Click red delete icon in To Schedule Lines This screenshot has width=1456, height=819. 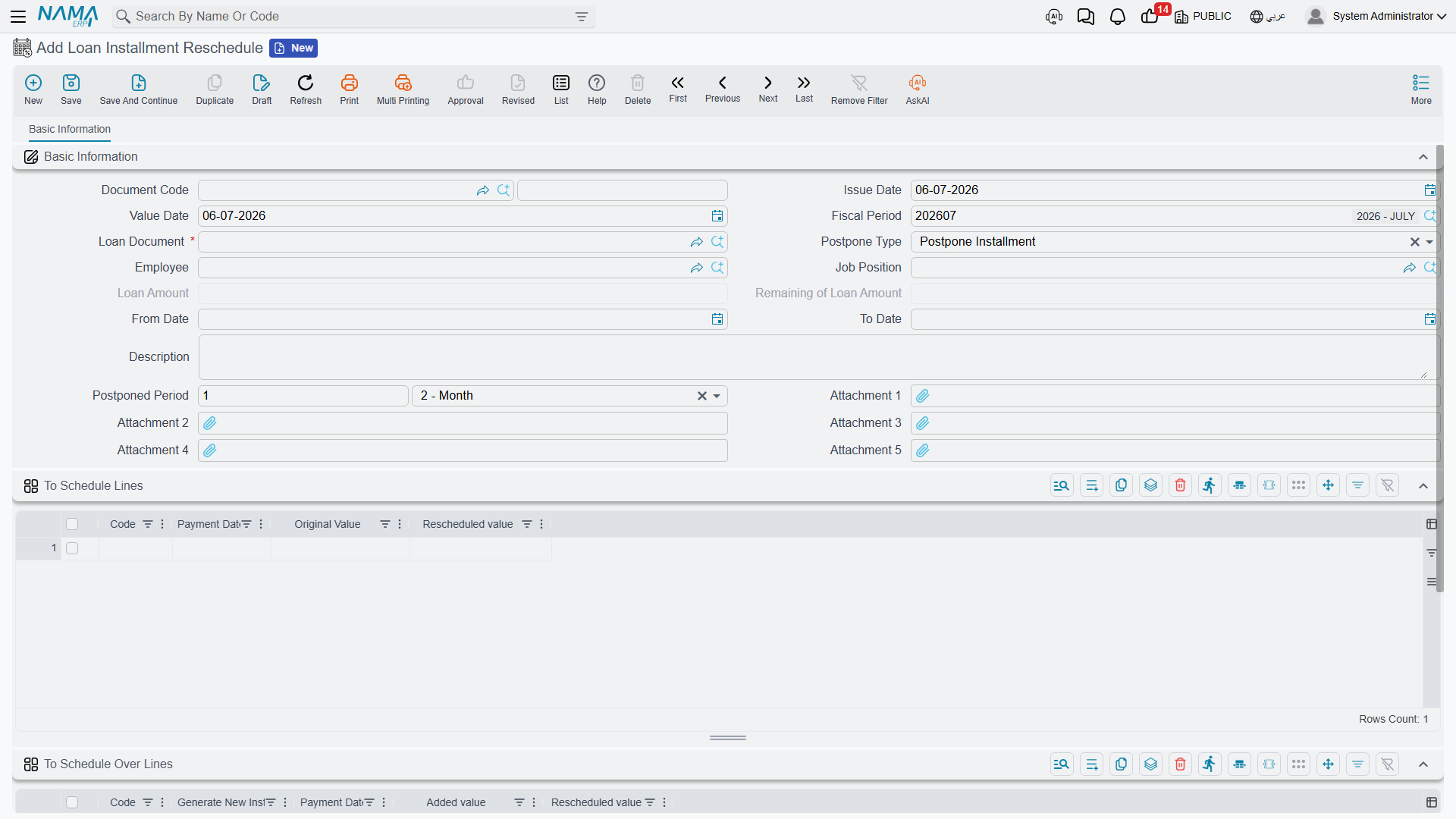1180,485
